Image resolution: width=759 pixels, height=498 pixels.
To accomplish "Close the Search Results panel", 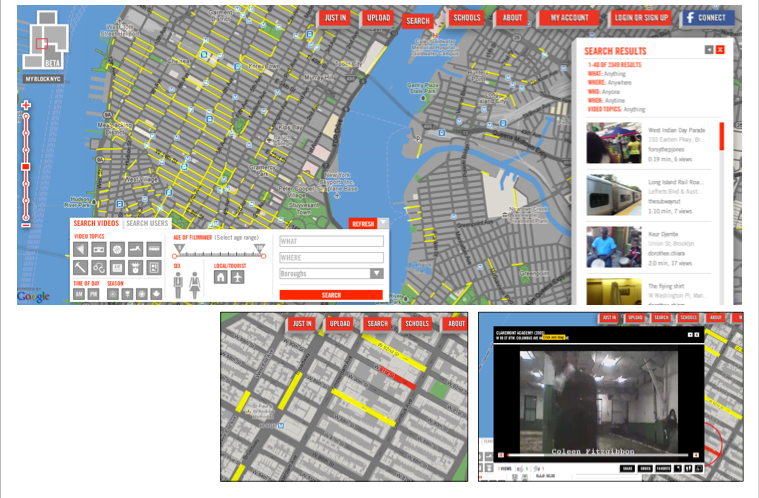I will [x=720, y=49].
